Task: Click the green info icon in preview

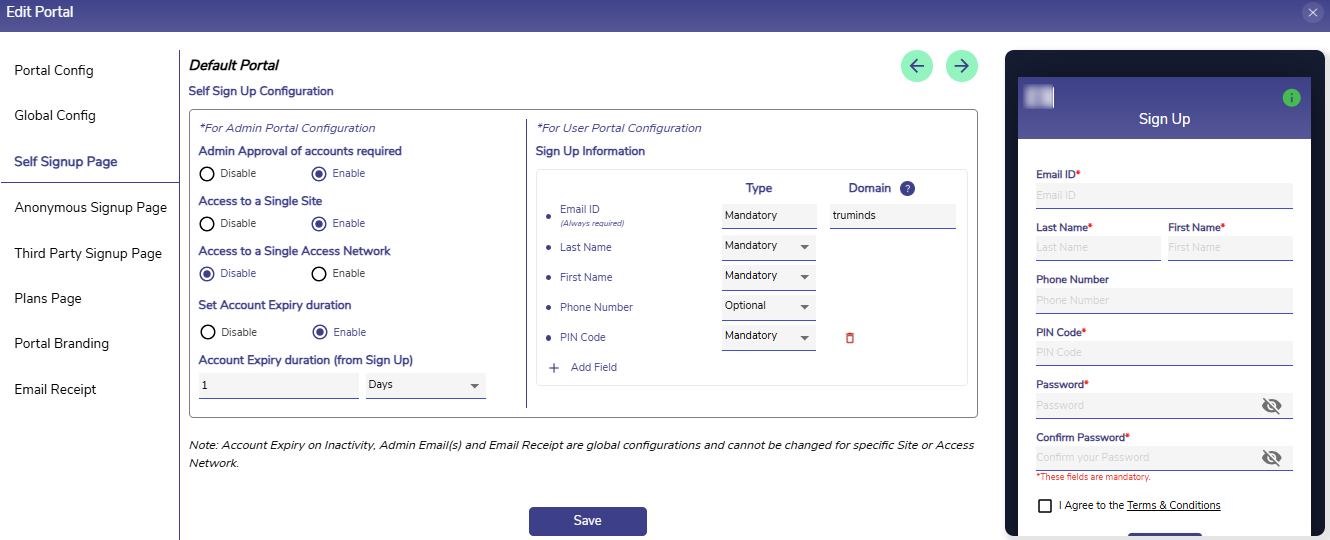Action: click(1291, 98)
